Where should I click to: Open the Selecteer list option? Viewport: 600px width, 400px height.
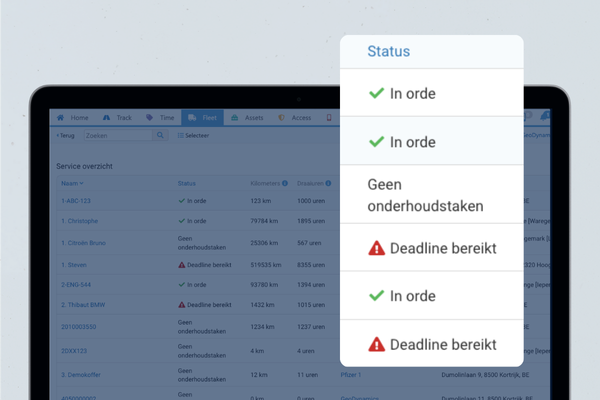click(x=193, y=135)
